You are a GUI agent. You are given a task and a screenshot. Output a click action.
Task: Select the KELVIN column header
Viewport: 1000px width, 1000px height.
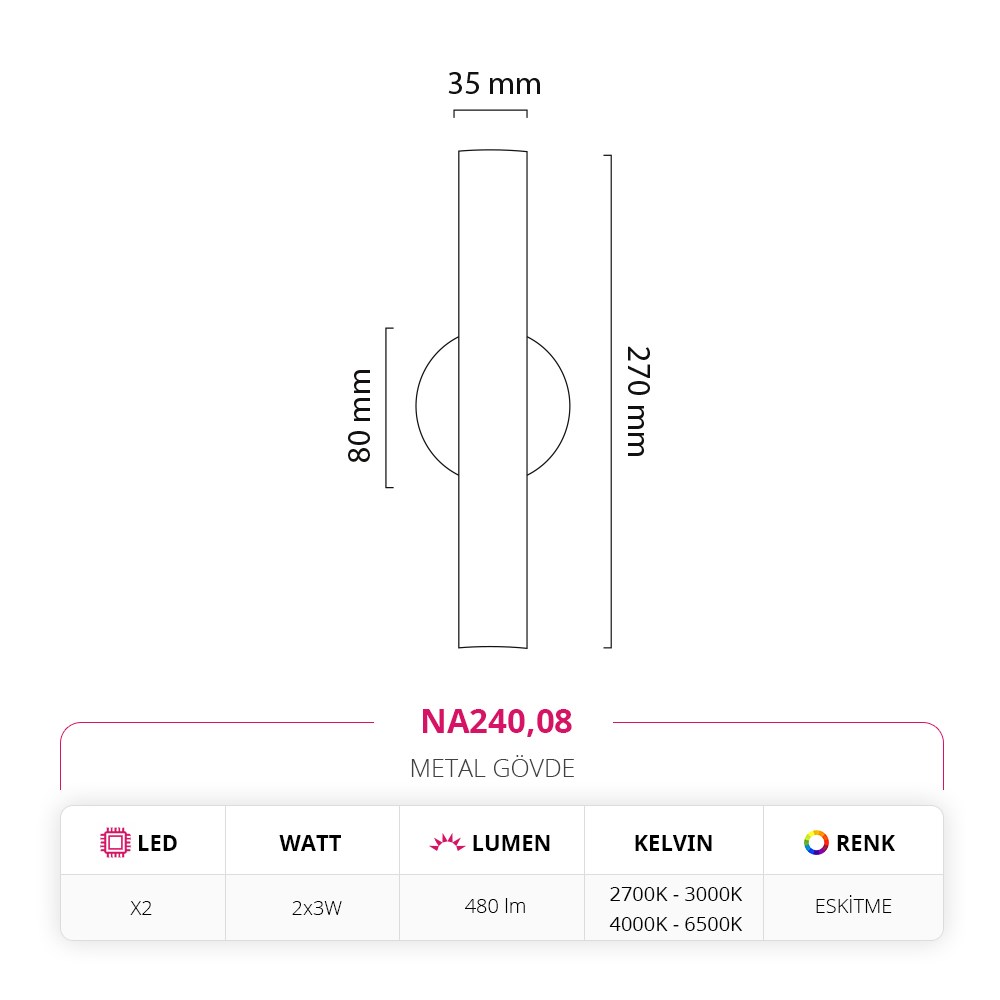[673, 842]
